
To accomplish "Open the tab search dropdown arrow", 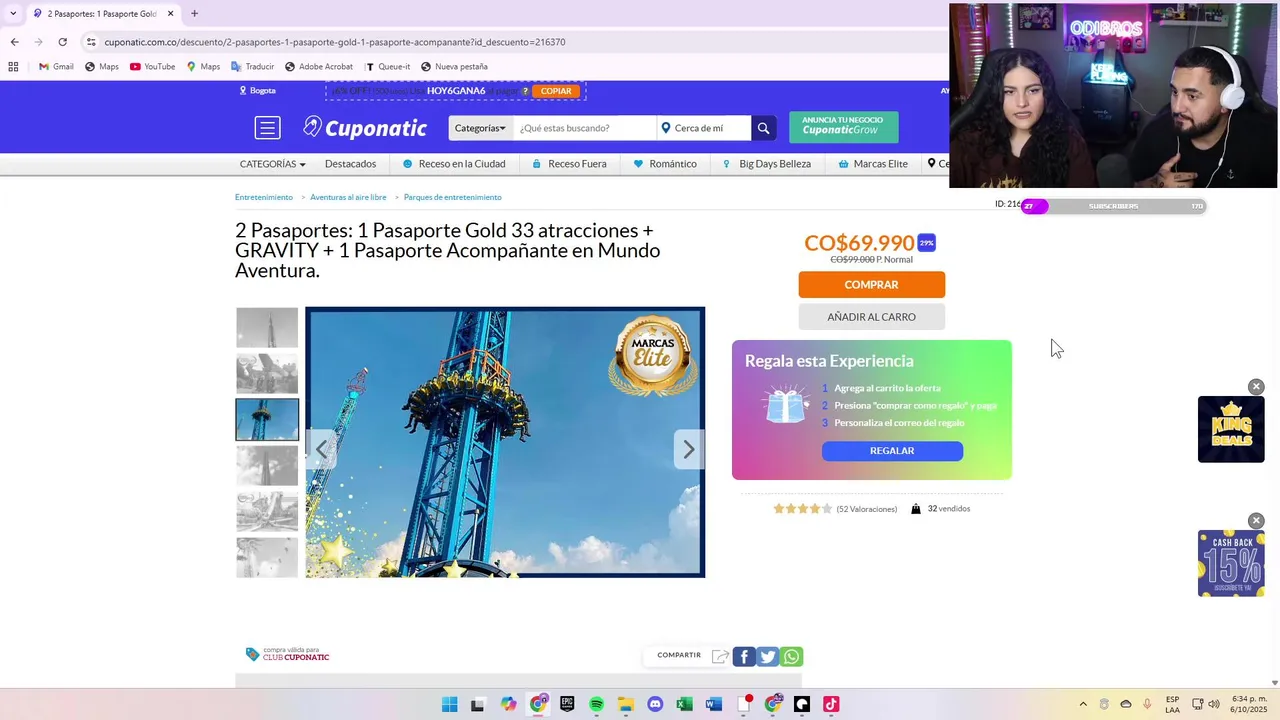I will pyautogui.click(x=12, y=14).
